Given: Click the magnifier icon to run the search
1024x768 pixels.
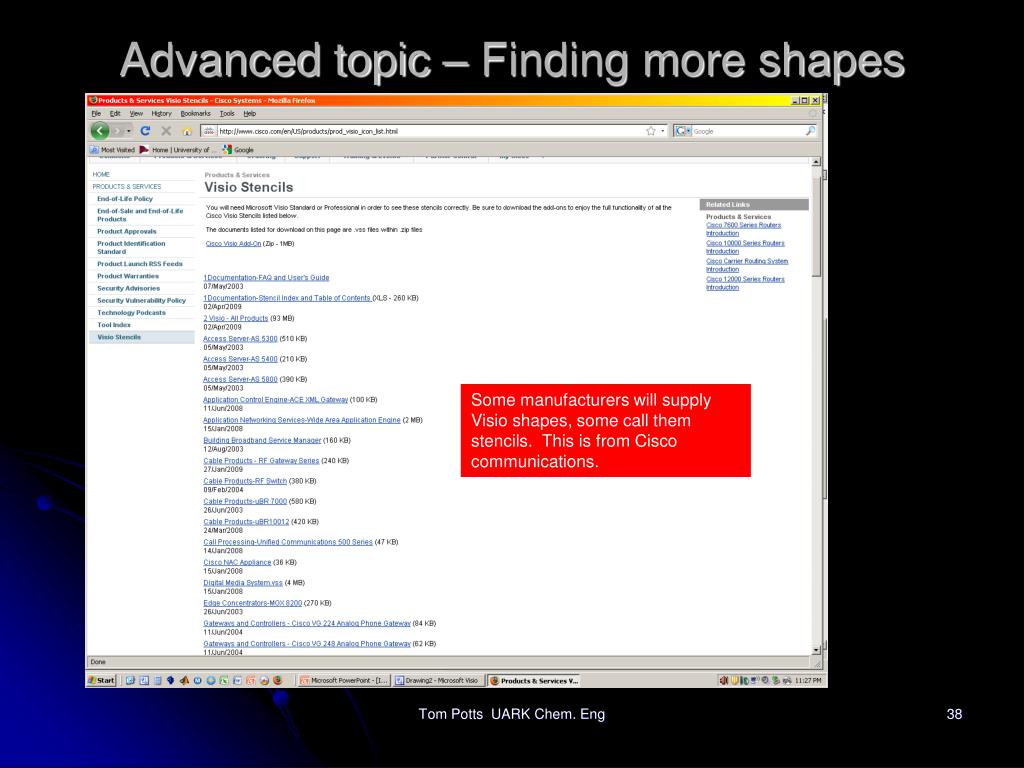Looking at the screenshot, I should click(x=810, y=131).
